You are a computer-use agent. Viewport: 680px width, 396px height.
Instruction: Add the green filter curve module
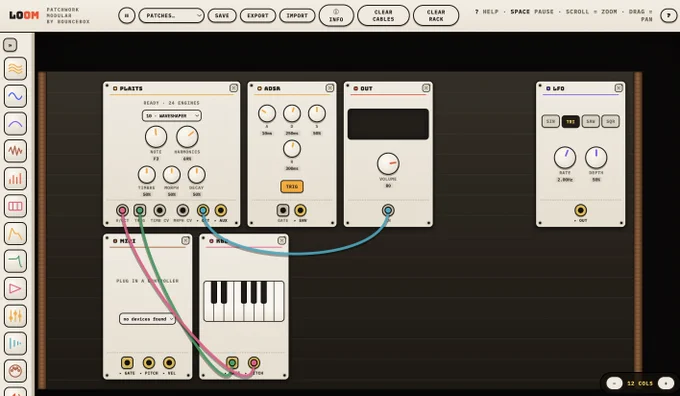(15, 261)
